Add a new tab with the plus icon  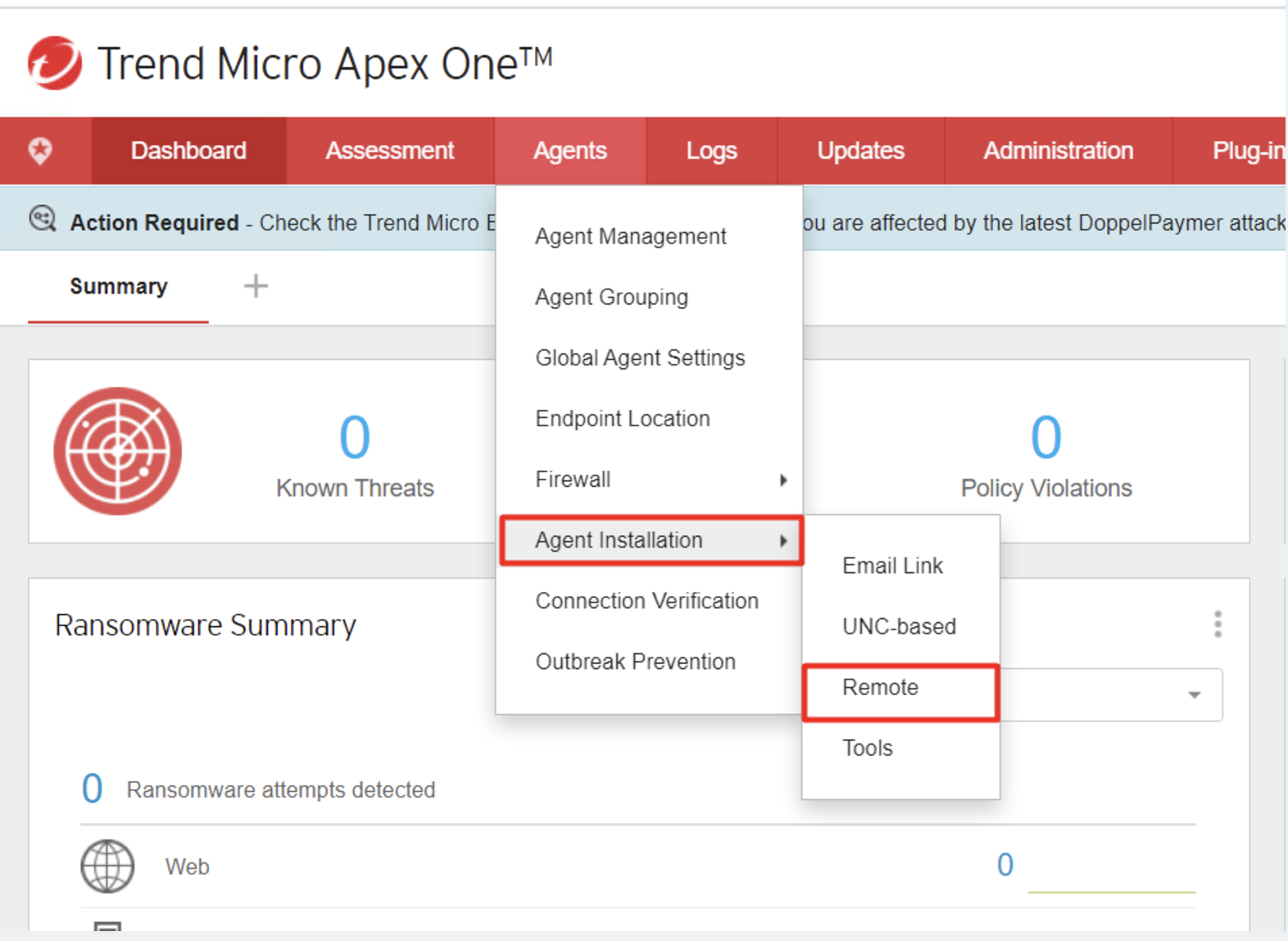pyautogui.click(x=256, y=286)
